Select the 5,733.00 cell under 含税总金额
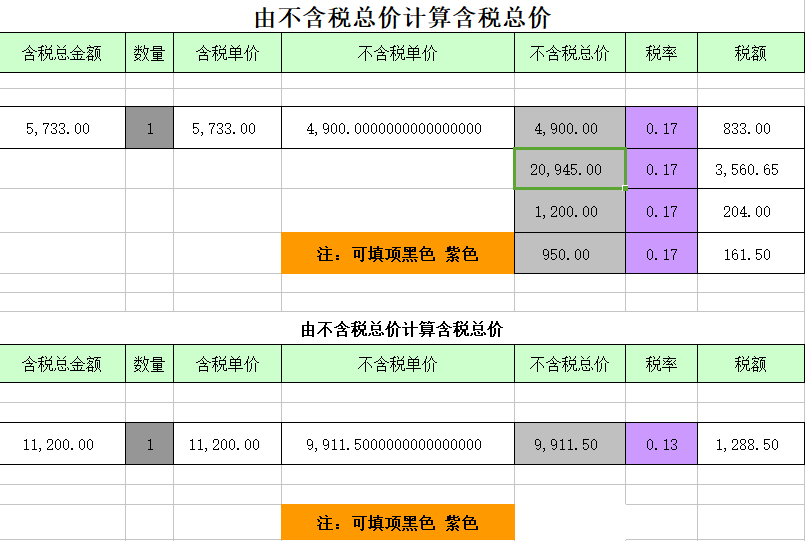 point(62,128)
